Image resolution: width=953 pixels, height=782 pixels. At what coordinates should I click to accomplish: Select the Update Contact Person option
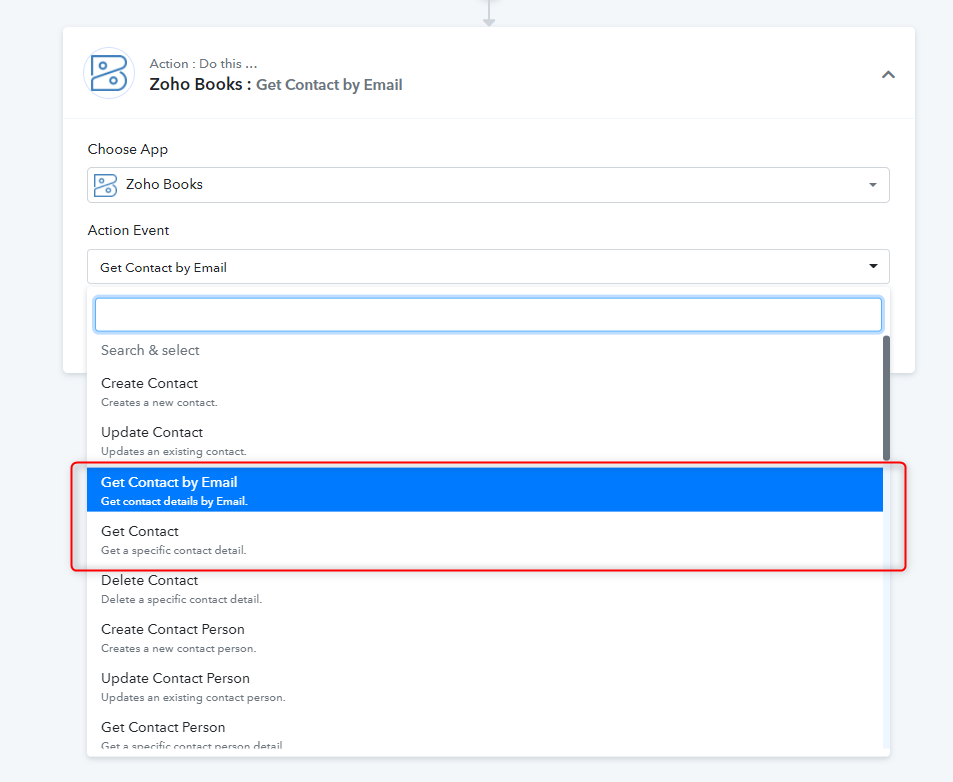(x=485, y=687)
